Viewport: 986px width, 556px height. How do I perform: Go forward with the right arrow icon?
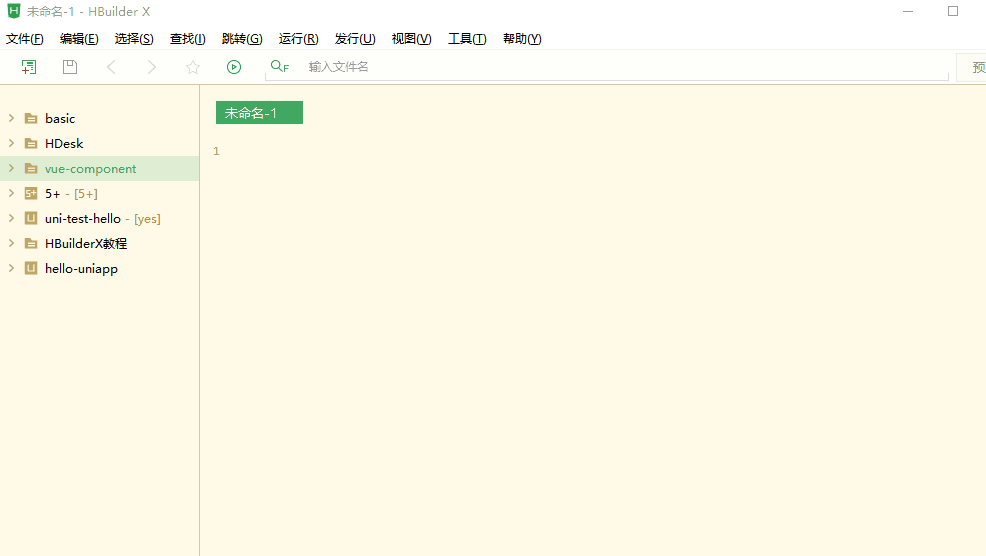coord(152,67)
